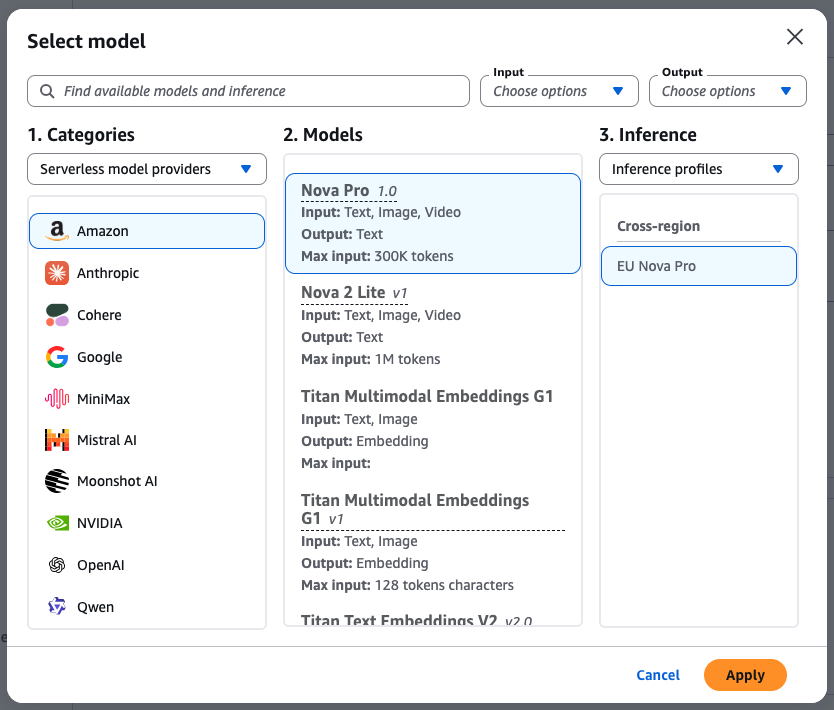Choose Mistral AI in the categories list
The image size is (834, 710).
pos(147,440)
